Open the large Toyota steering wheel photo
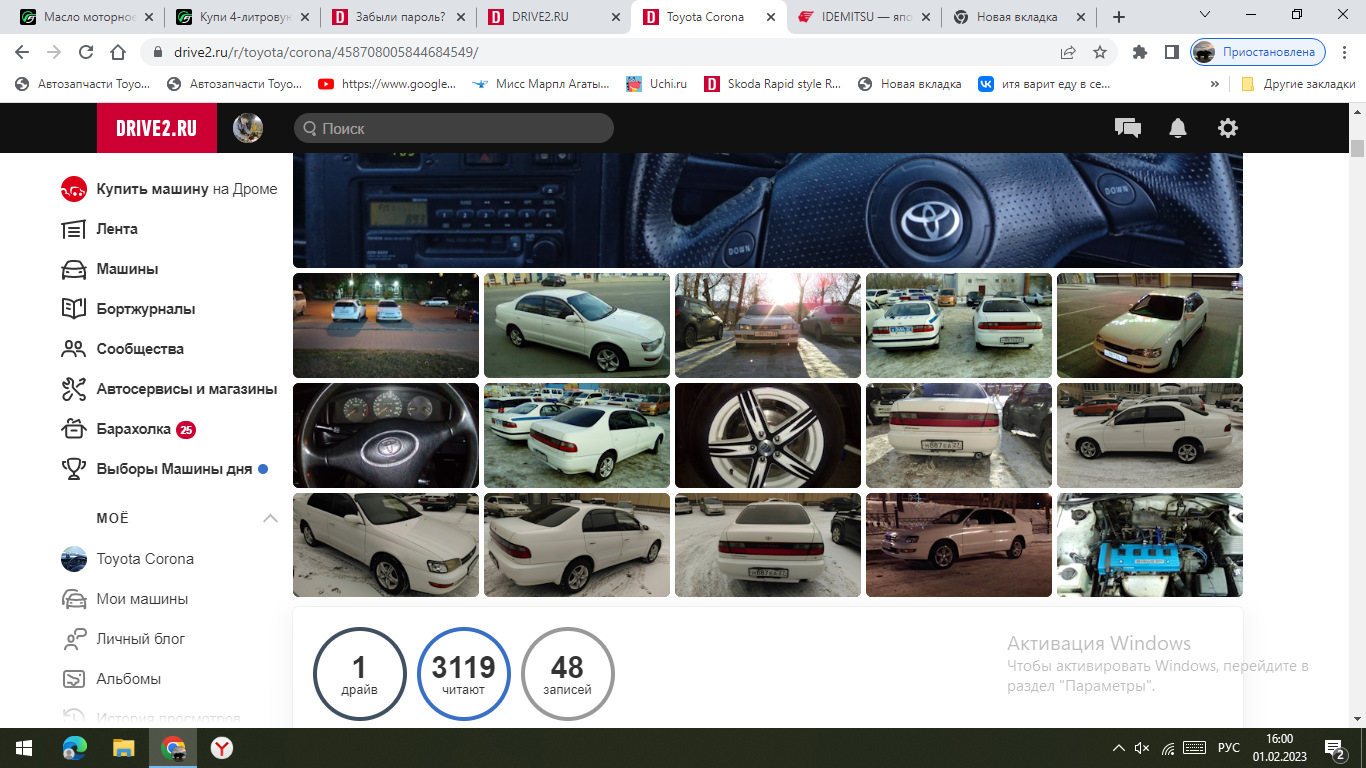The width and height of the screenshot is (1366, 768). [768, 210]
